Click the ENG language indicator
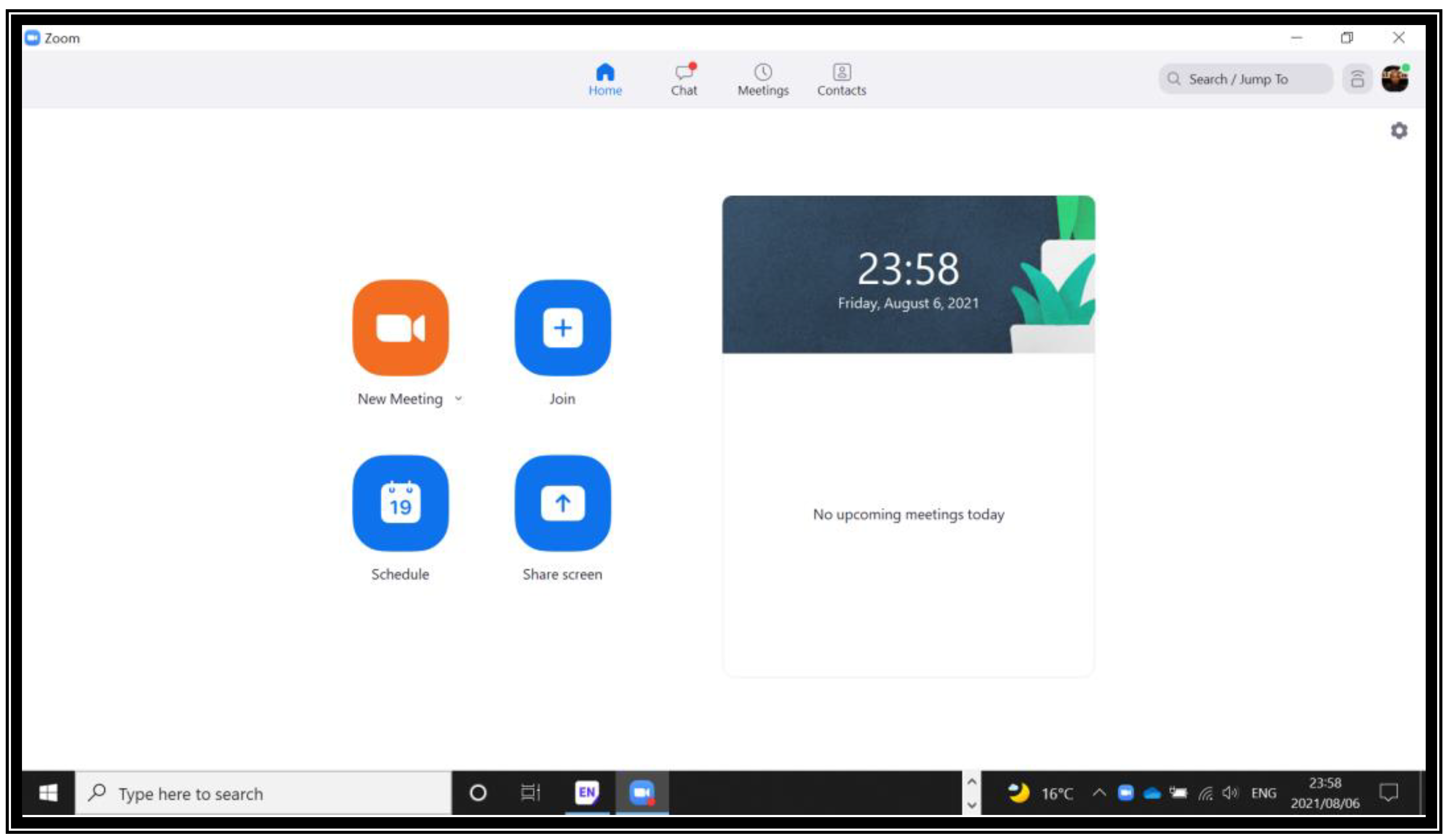The image size is (1449, 840). click(x=1263, y=793)
